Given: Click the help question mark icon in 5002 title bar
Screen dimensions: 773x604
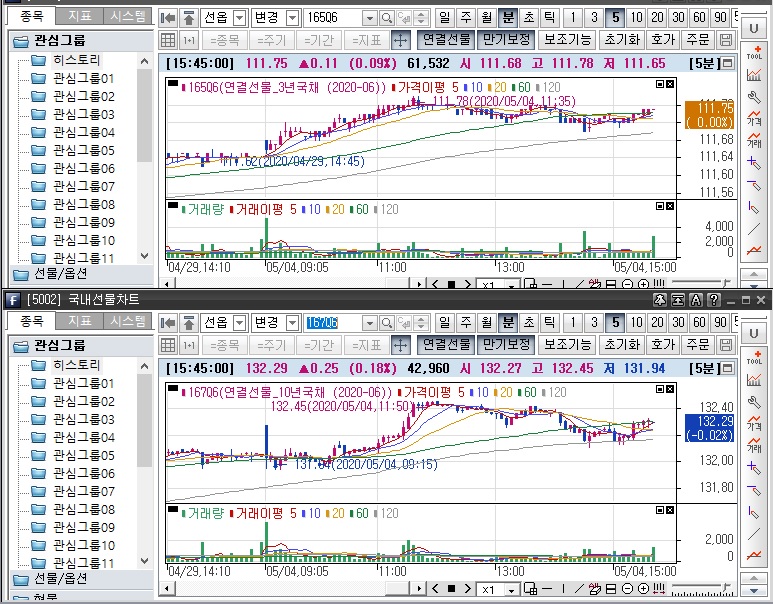Looking at the screenshot, I should tap(714, 299).
